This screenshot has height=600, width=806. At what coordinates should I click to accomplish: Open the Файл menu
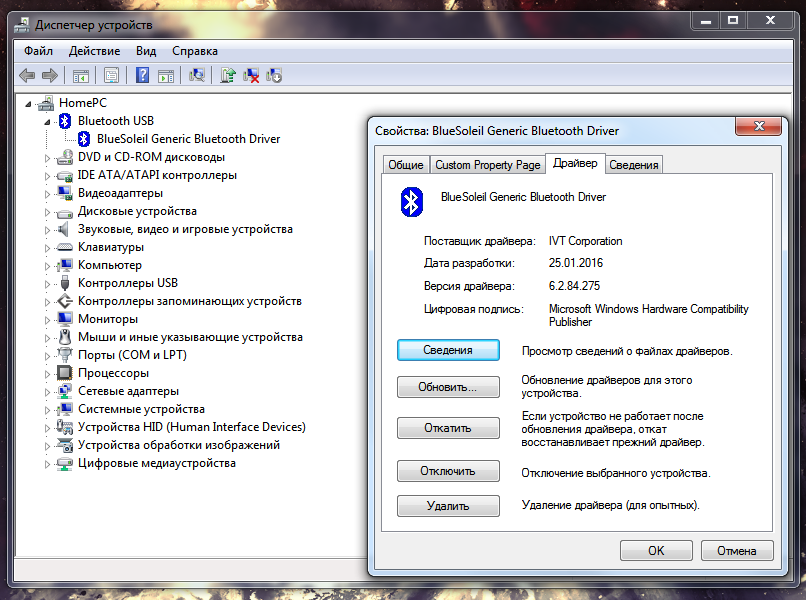39,51
